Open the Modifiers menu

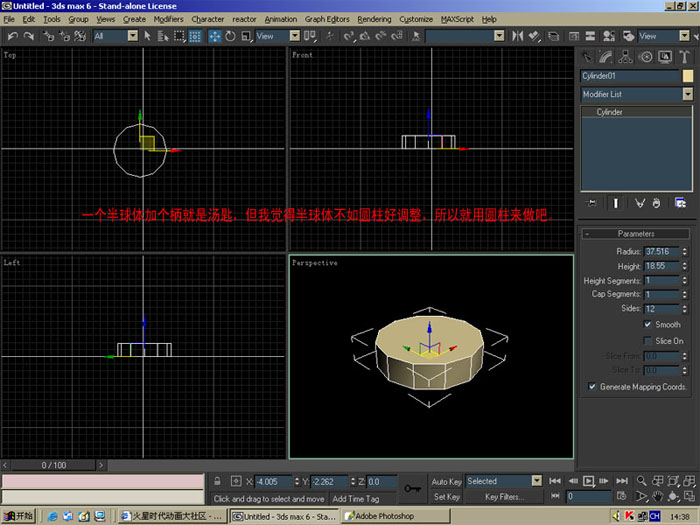(x=168, y=19)
